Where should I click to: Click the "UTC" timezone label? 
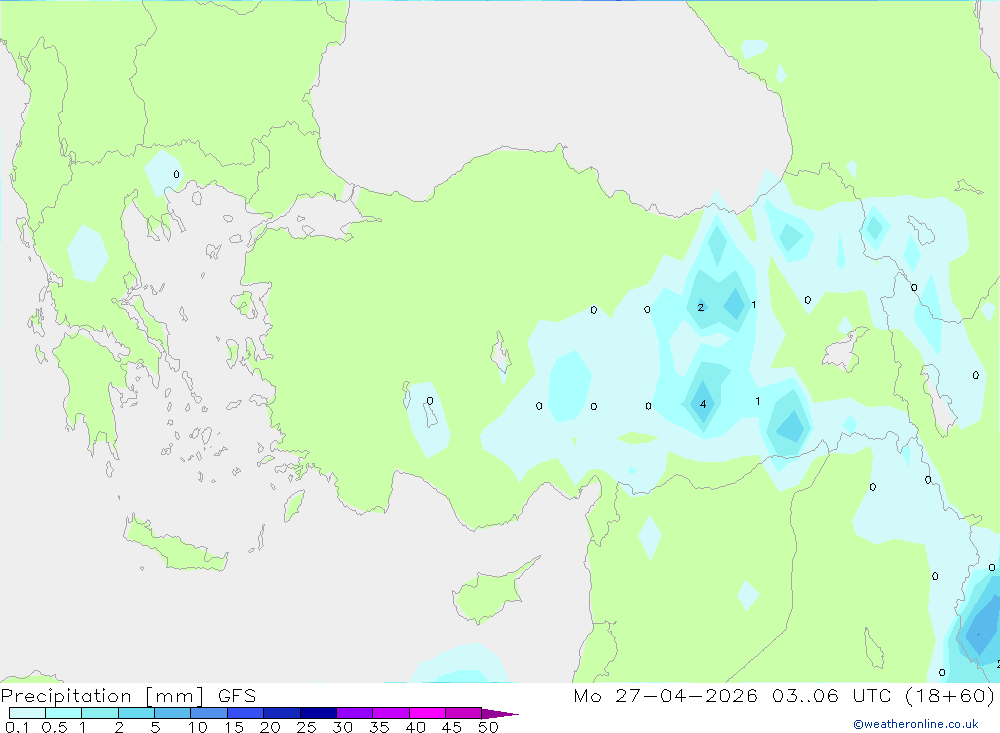(x=874, y=695)
